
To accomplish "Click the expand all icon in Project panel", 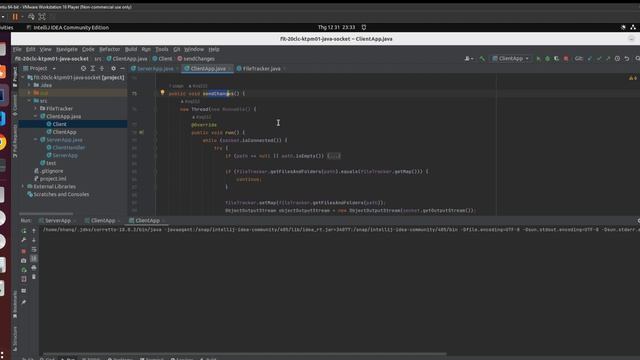I will (x=93, y=69).
